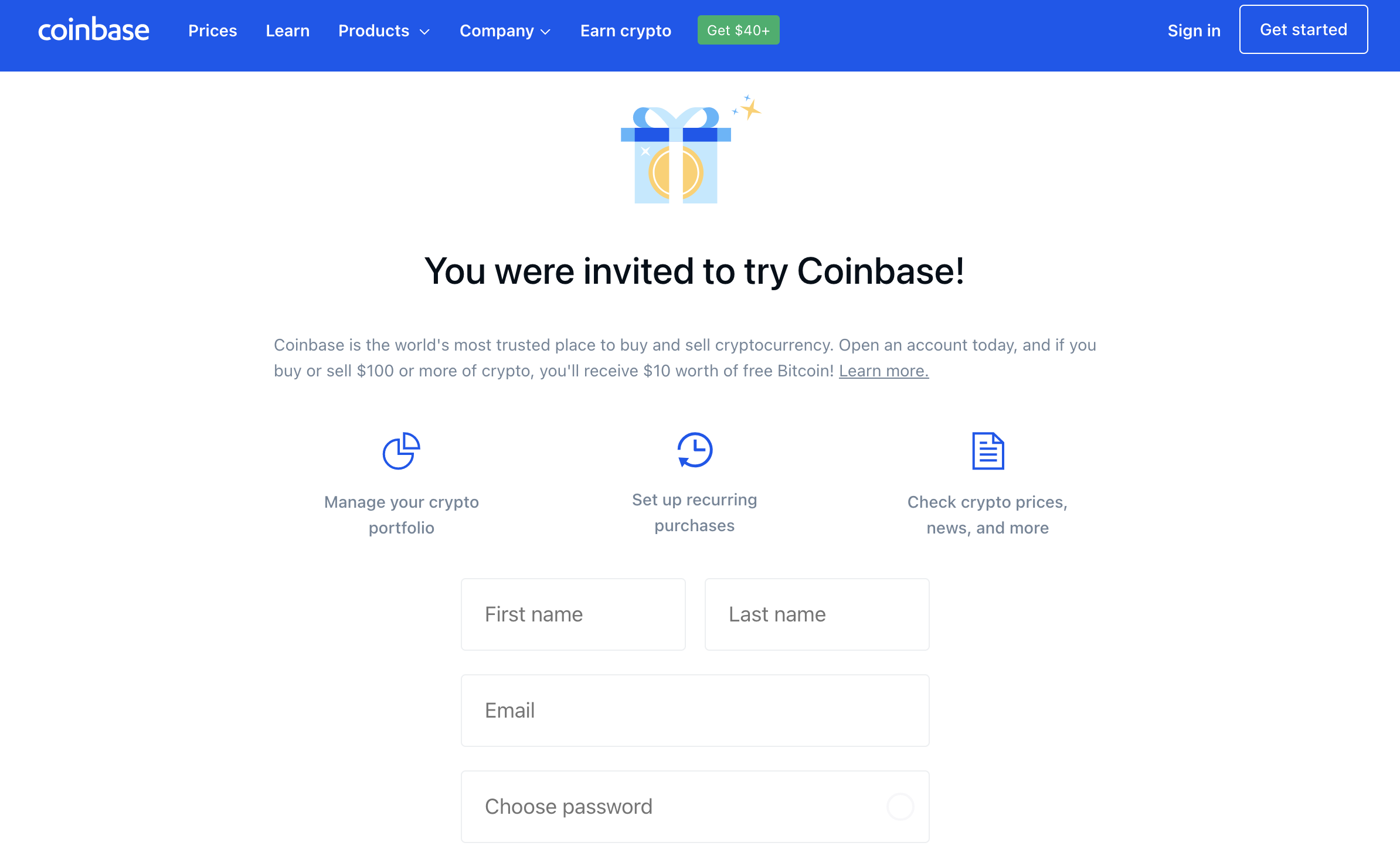
Task: Click the Get $40+ green button in navbar
Action: point(737,30)
